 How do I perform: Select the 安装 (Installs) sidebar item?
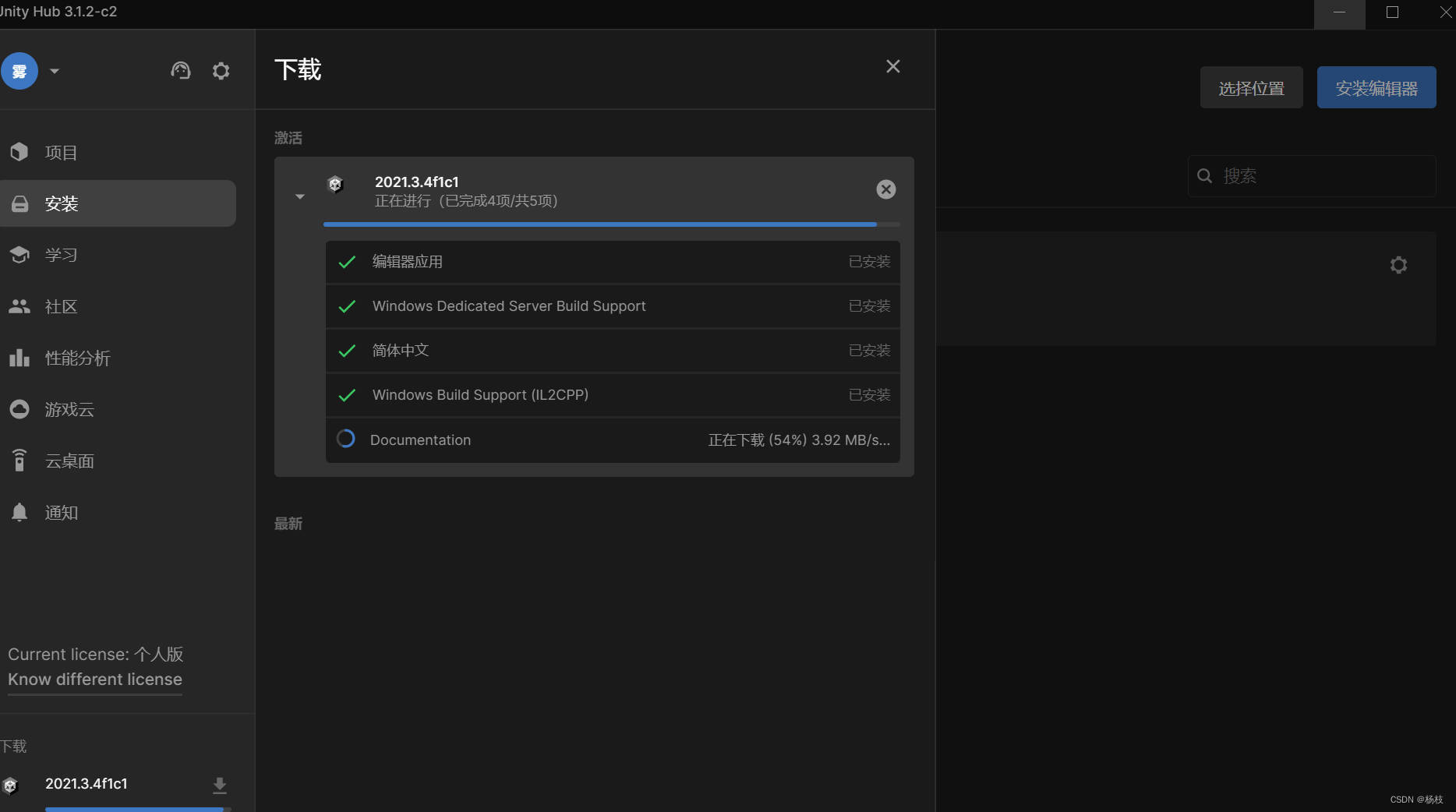pyautogui.click(x=118, y=203)
